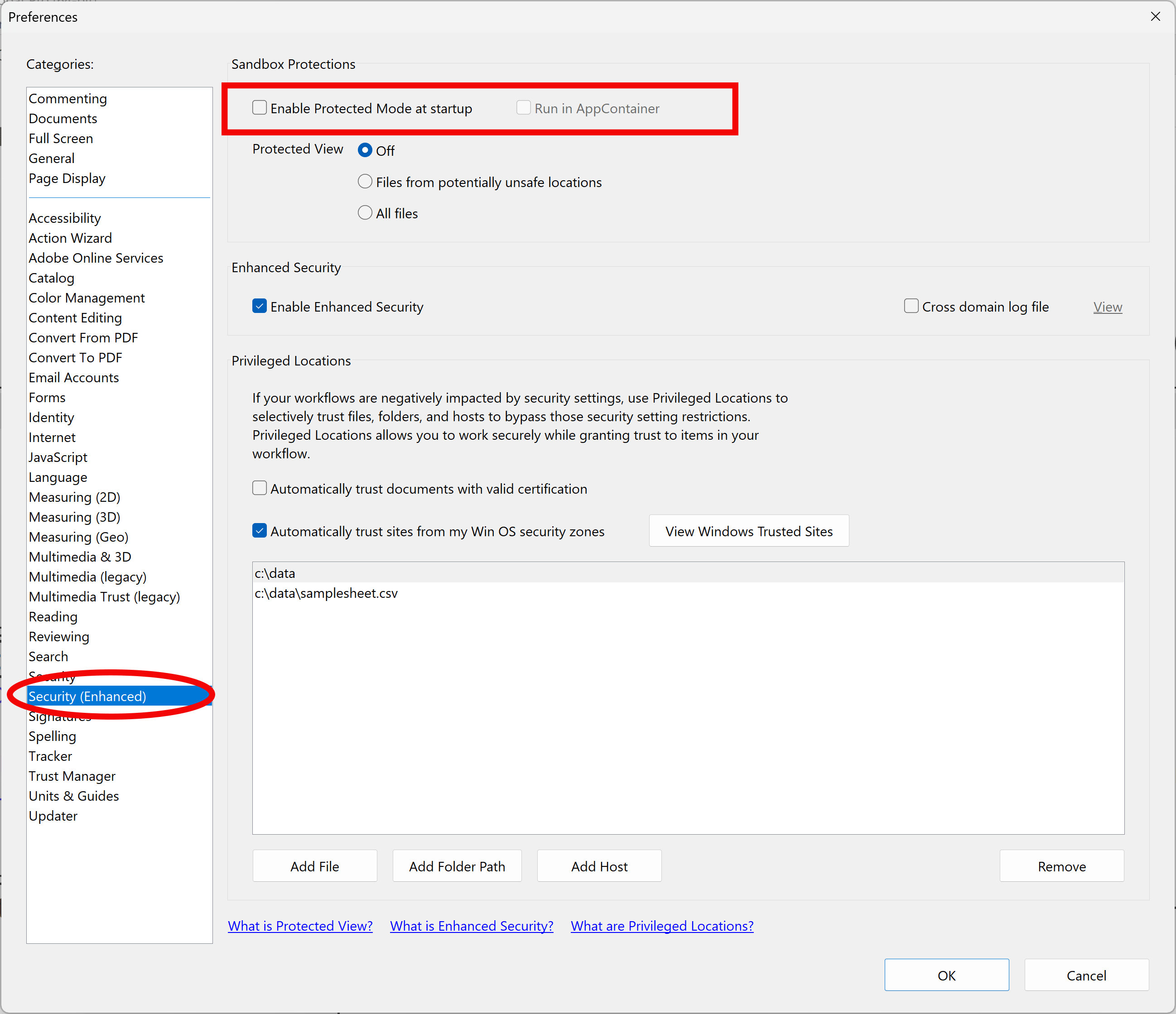
Task: Turn Protected View Off
Action: (365, 150)
